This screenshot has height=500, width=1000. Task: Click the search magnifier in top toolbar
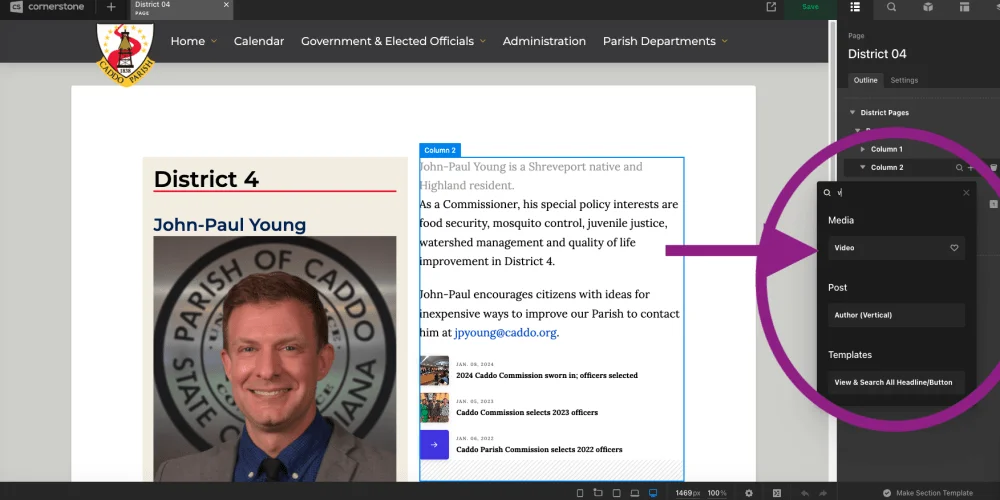(x=891, y=7)
